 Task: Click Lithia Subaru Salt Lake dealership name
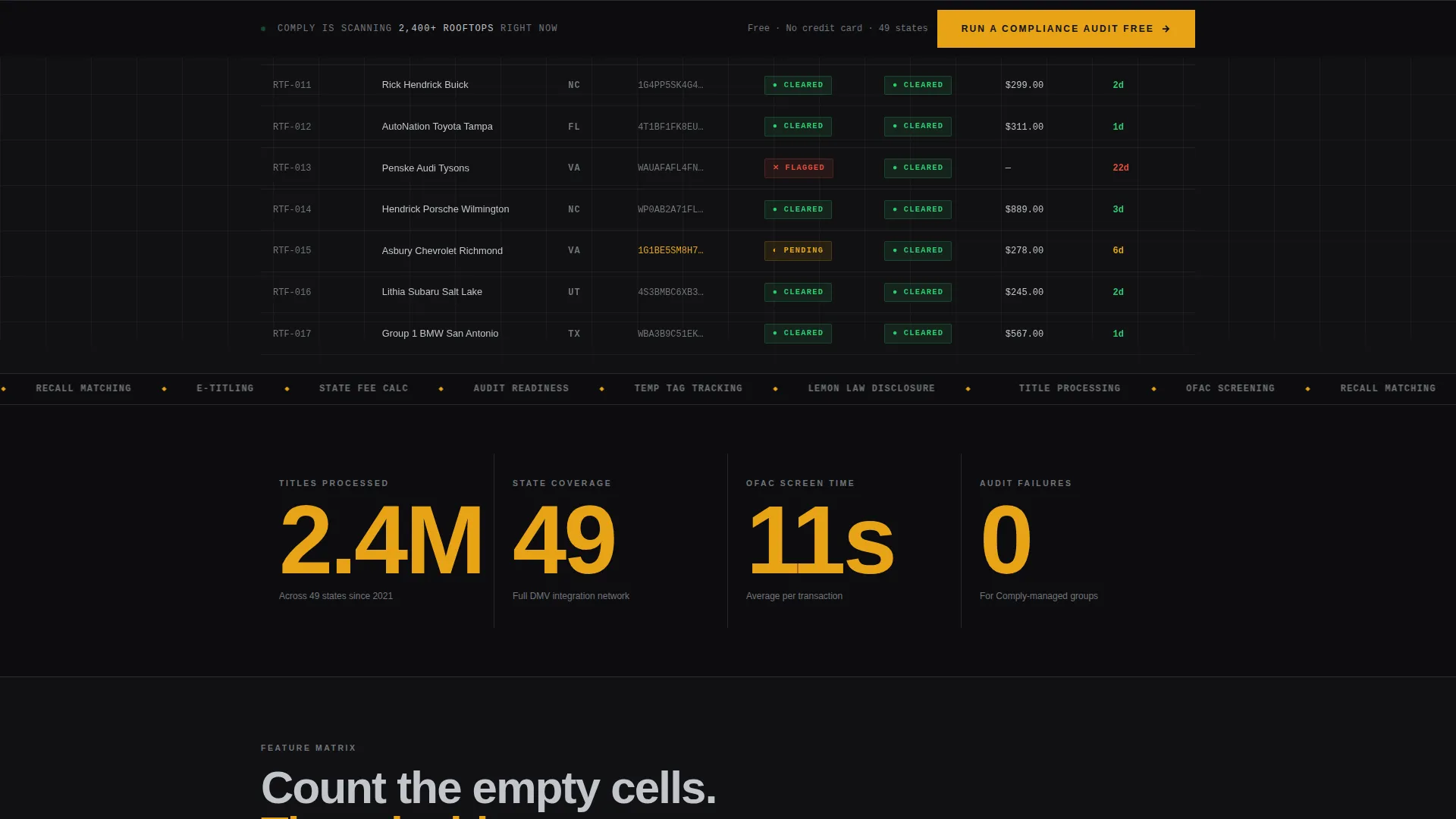(432, 292)
